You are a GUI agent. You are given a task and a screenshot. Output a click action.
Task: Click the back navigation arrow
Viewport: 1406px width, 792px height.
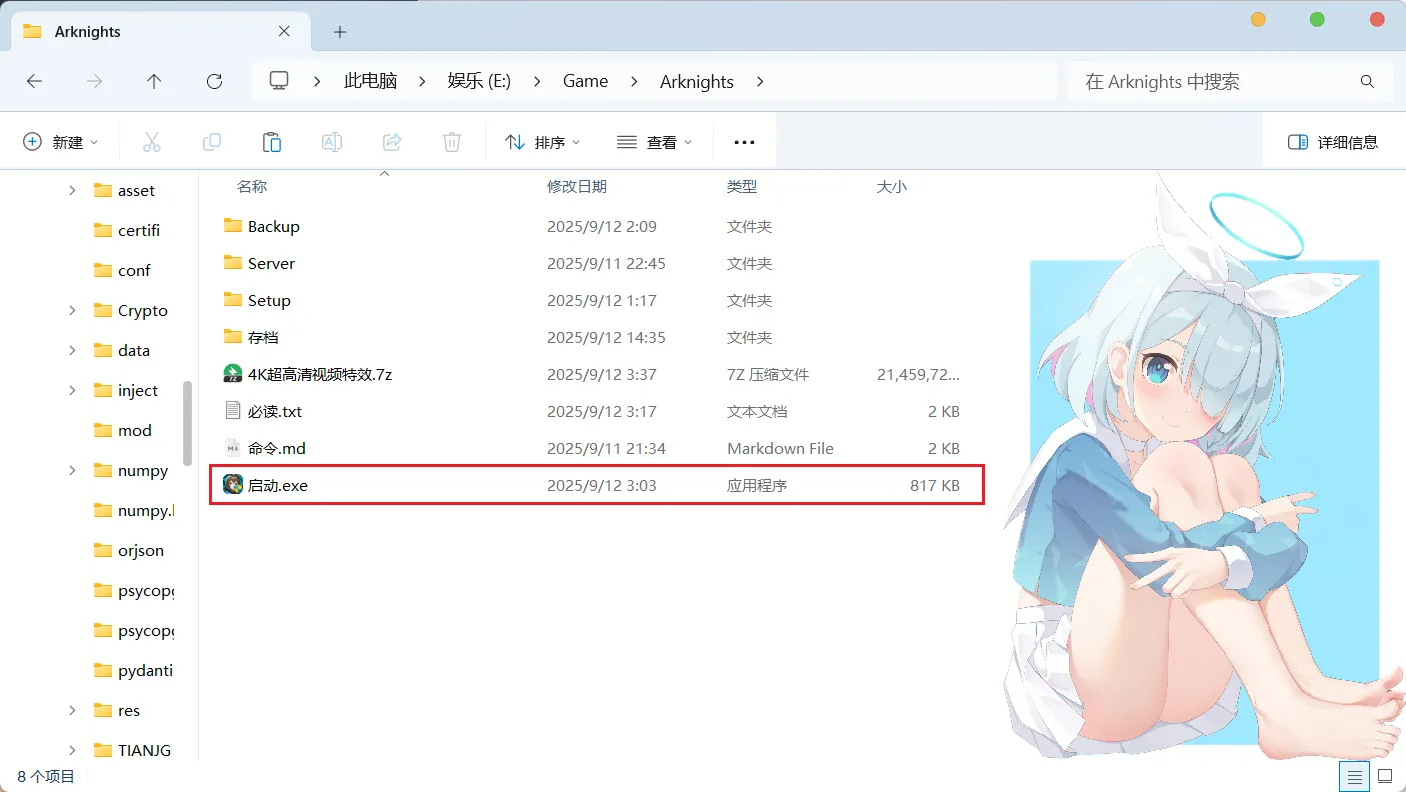34,81
